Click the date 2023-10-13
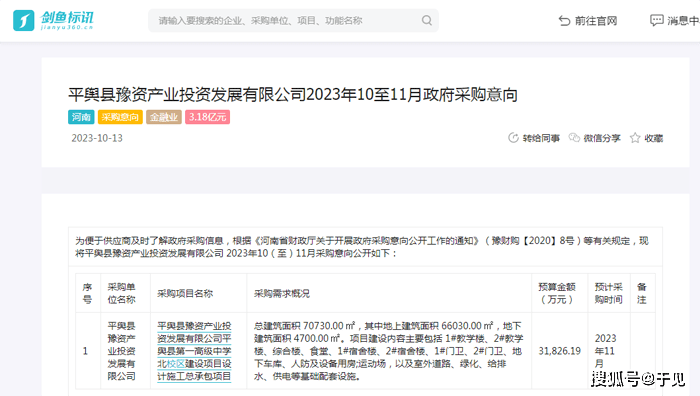This screenshot has width=700, height=396. point(97,138)
